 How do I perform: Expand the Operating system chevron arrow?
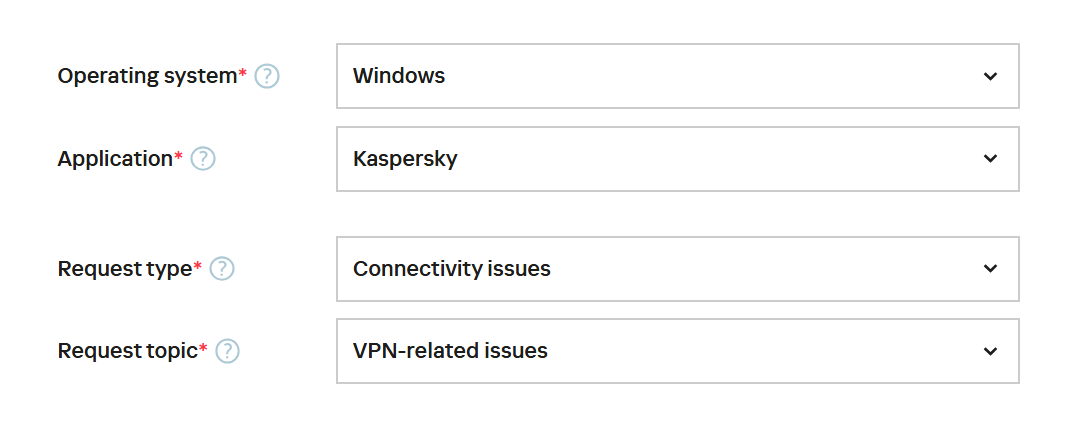990,76
